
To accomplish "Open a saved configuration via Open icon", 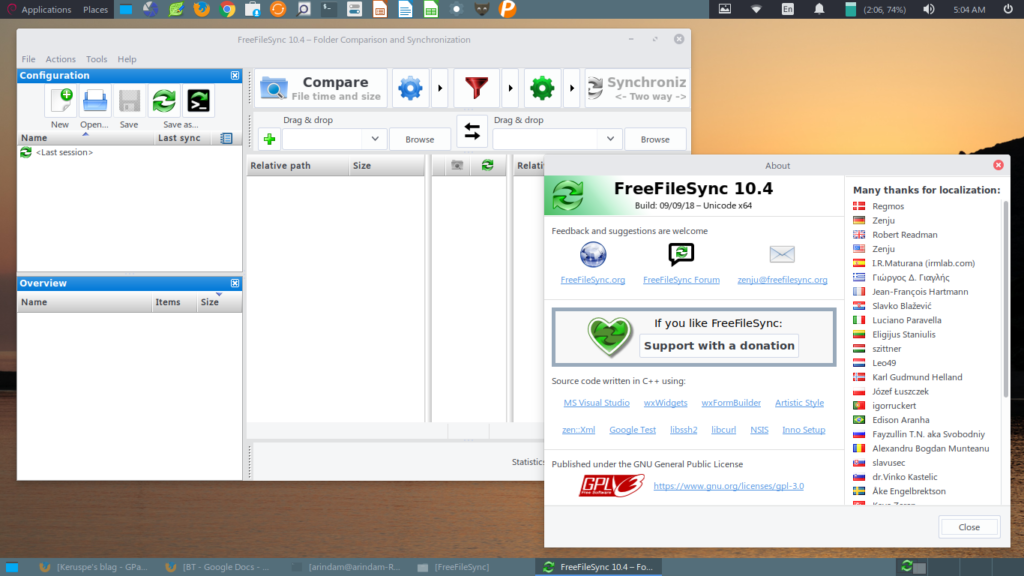I will pyautogui.click(x=94, y=100).
